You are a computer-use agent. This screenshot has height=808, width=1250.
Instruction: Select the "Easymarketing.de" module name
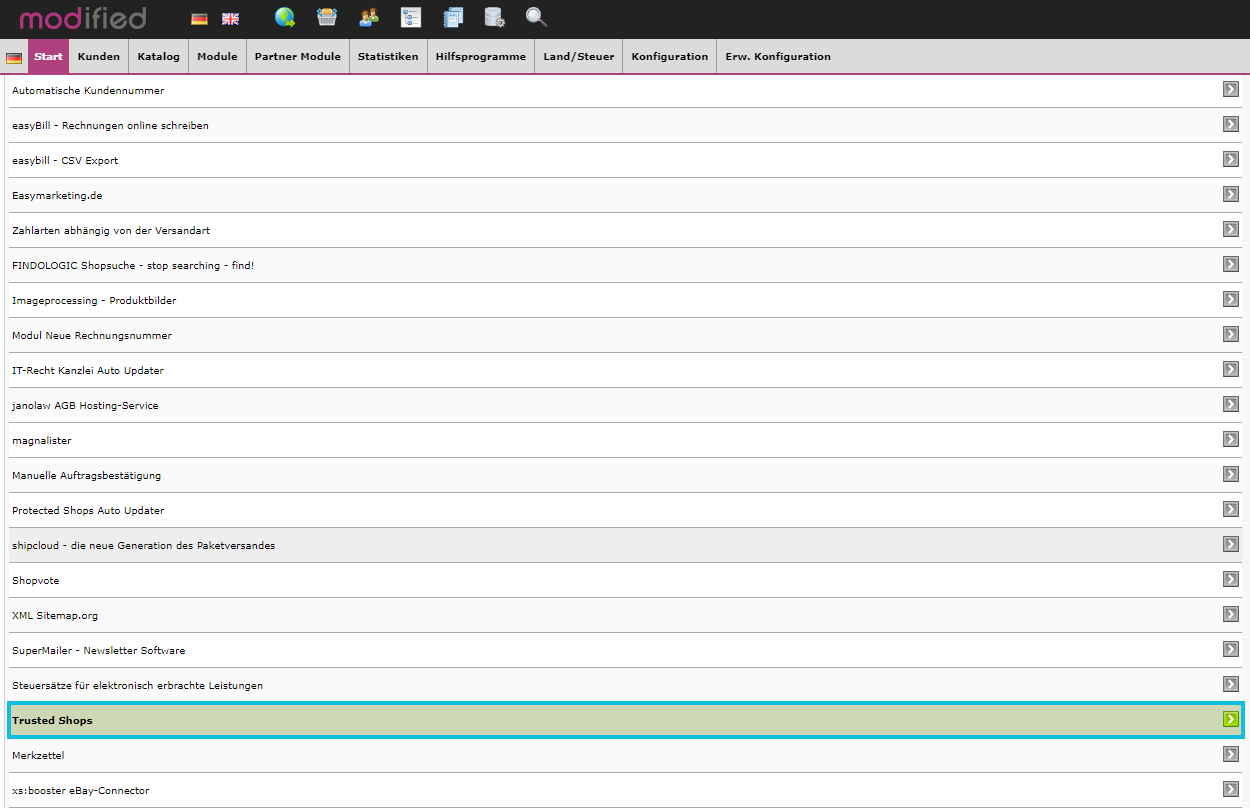(x=57, y=196)
